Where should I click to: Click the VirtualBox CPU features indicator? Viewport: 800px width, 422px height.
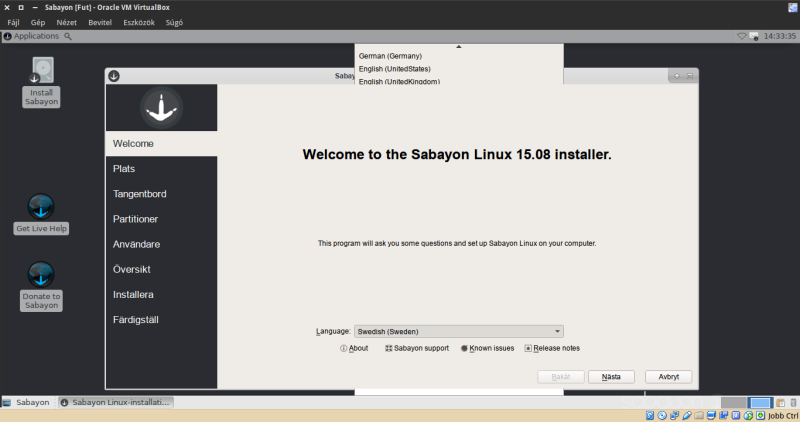736,415
